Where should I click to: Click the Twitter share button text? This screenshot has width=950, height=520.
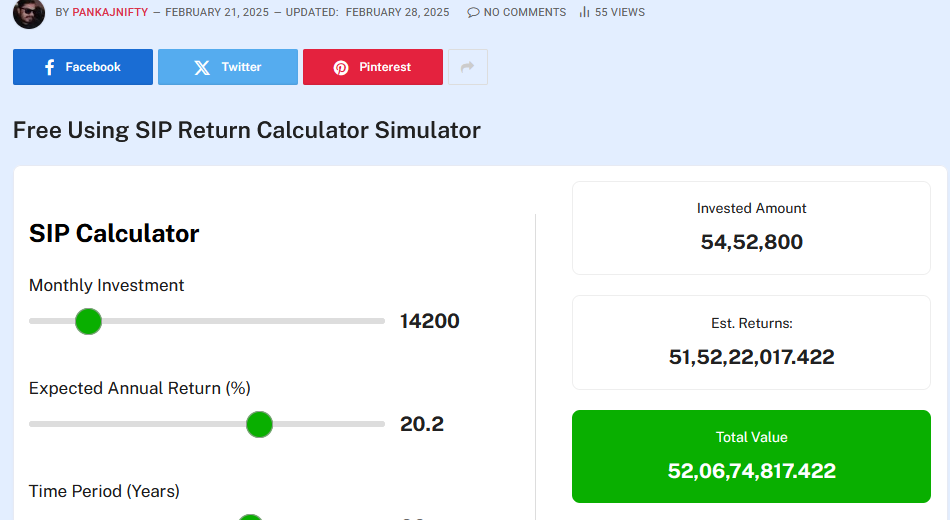pyautogui.click(x=241, y=67)
